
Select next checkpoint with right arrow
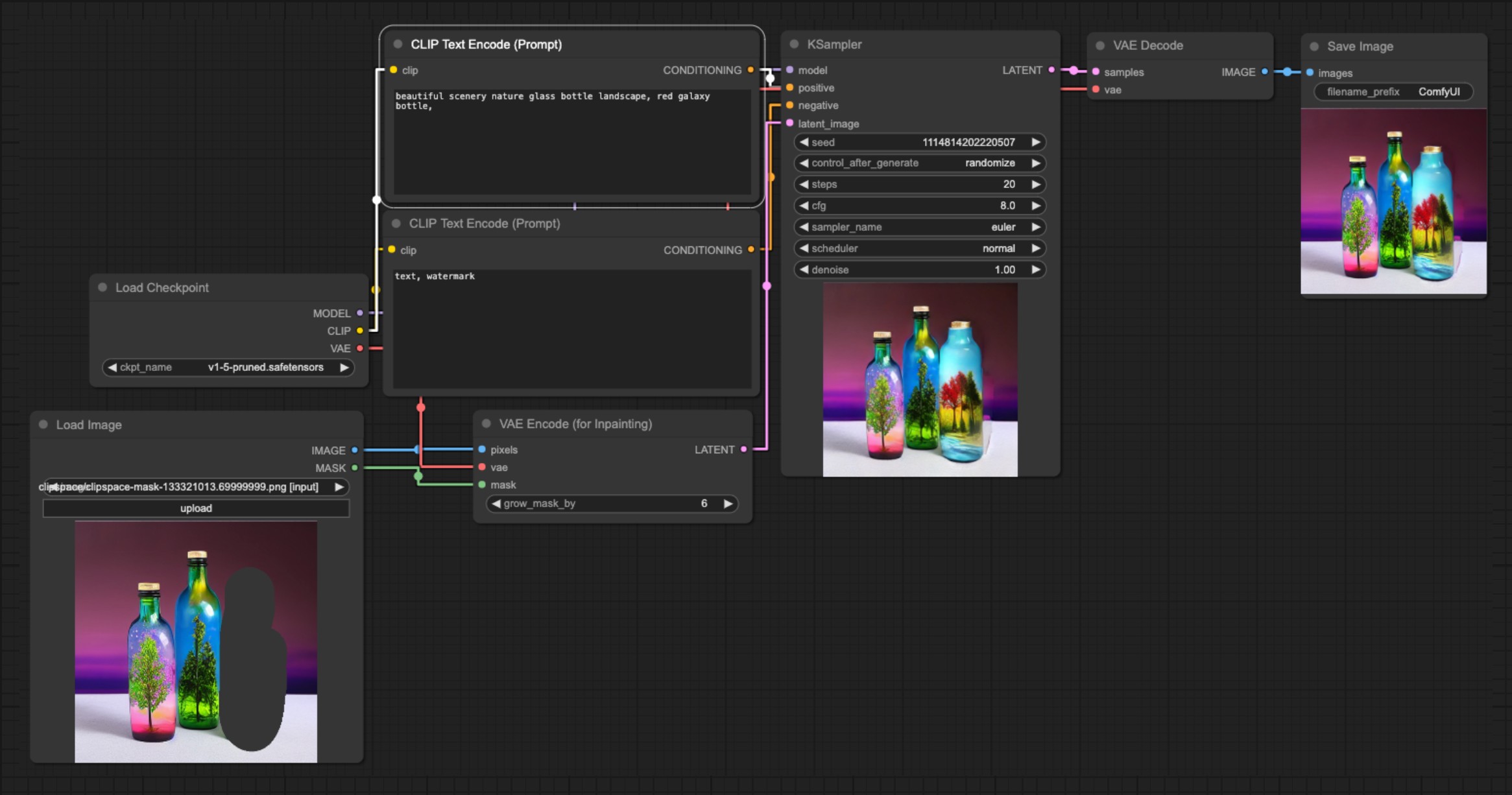click(344, 367)
